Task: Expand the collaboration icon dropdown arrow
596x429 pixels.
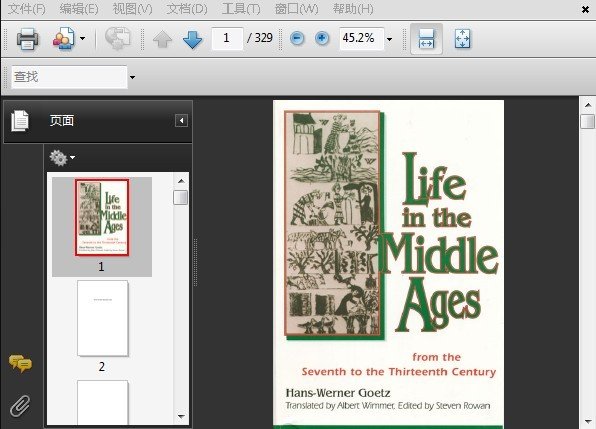Action: pos(82,38)
